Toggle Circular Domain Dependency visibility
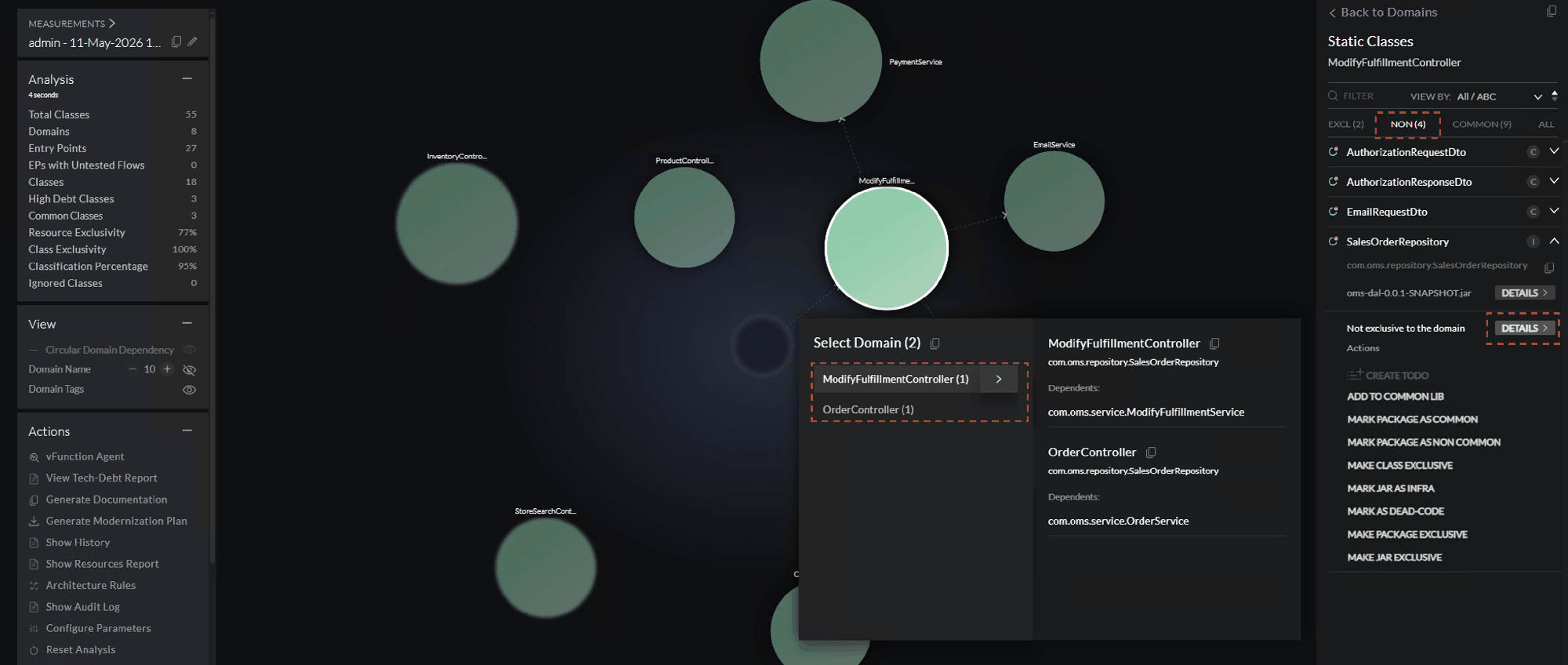Screen dimensions: 1568x665 tap(189, 350)
